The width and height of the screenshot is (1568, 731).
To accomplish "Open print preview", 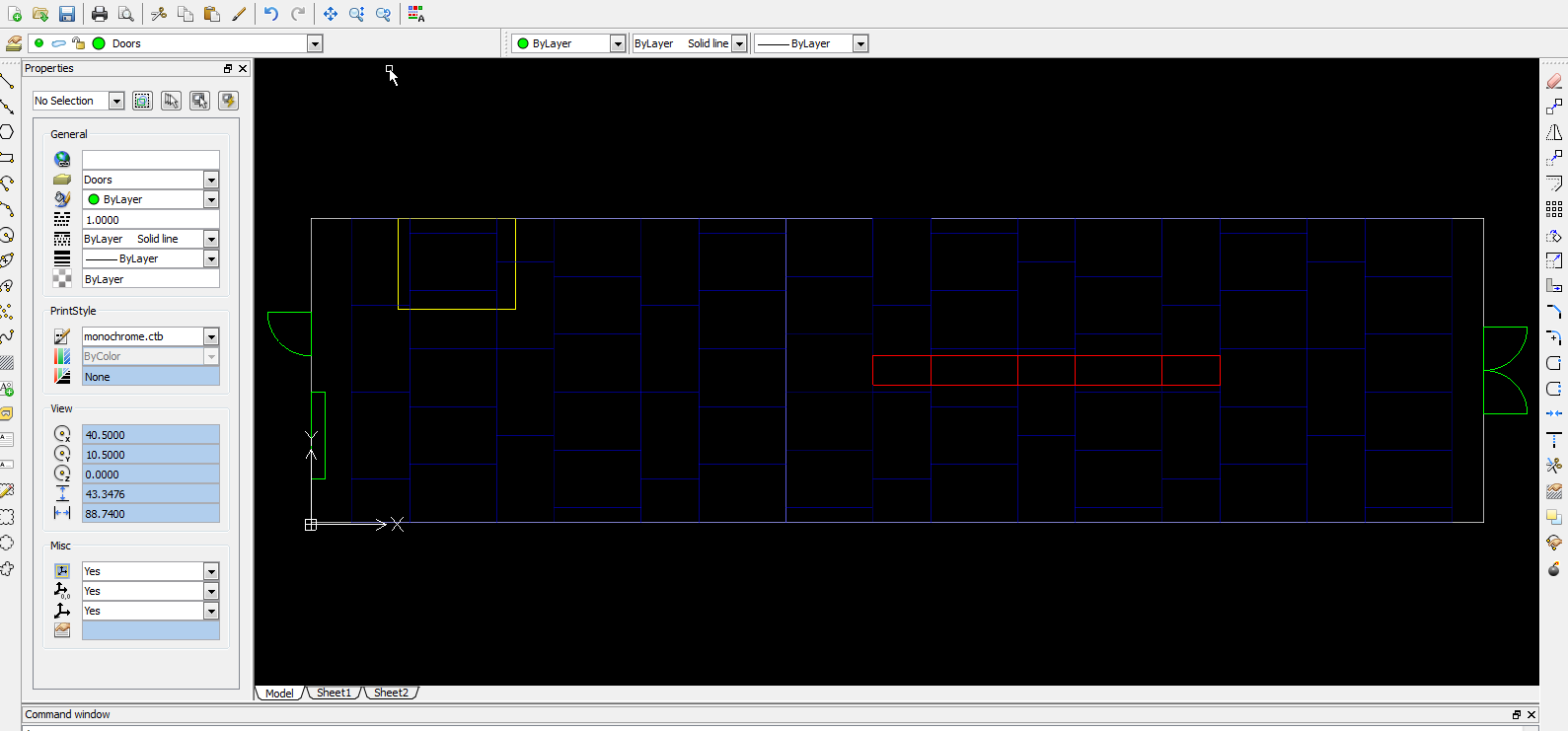I will [126, 14].
